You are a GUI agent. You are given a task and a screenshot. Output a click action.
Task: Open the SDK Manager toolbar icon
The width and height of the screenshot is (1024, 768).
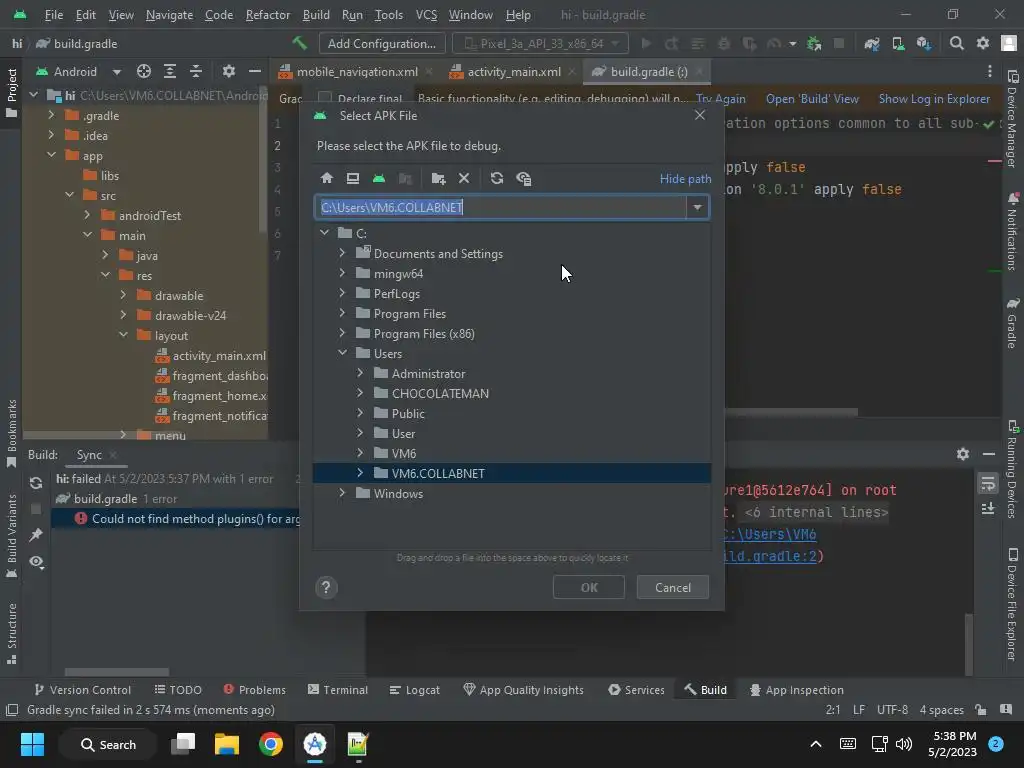coord(923,44)
